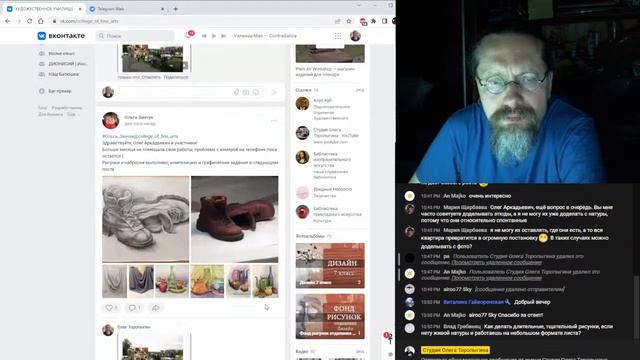This screenshot has height=360, width=640.
Task: Click Олег Торопыгин's name below the post
Action: click(x=133, y=327)
